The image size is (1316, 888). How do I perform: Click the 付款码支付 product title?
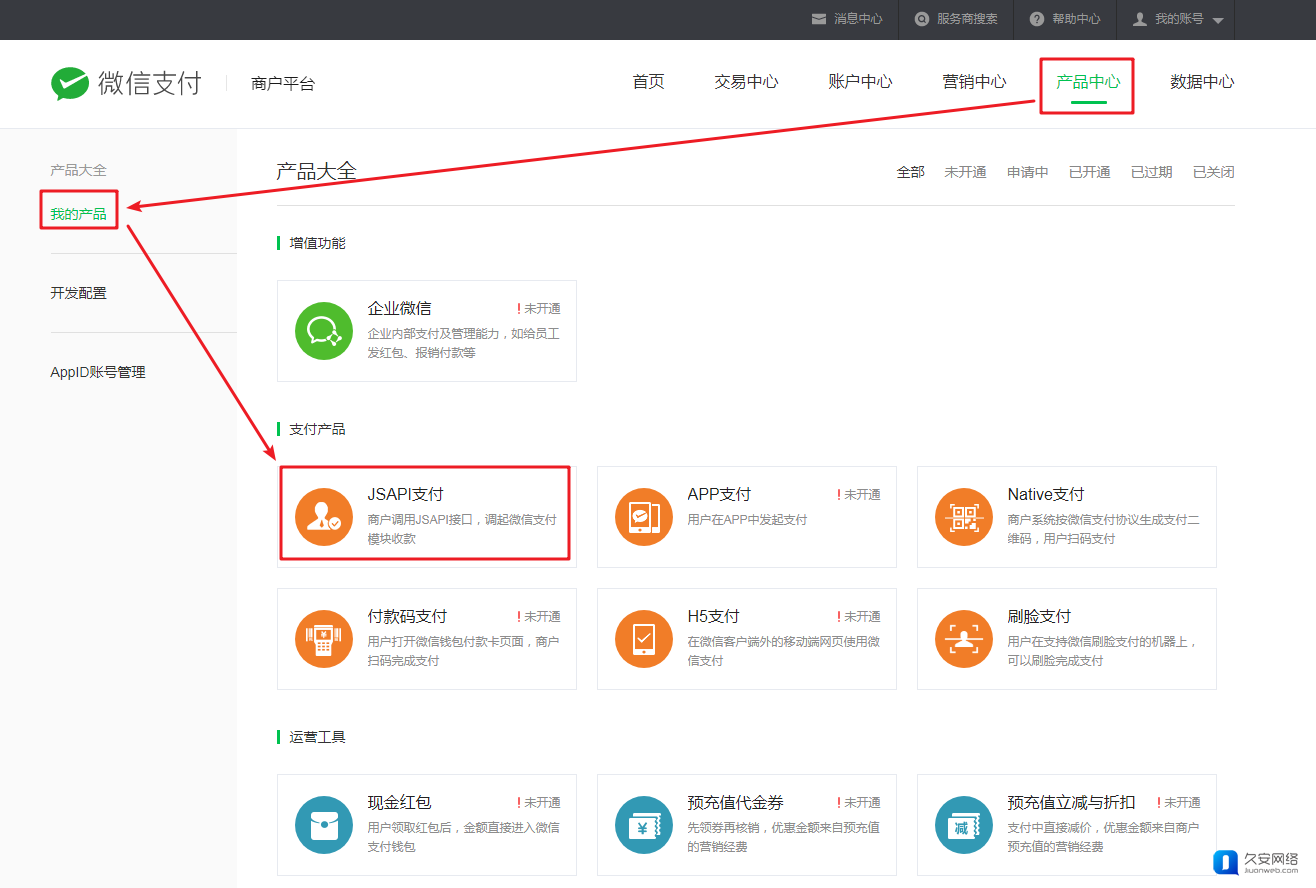pos(408,616)
